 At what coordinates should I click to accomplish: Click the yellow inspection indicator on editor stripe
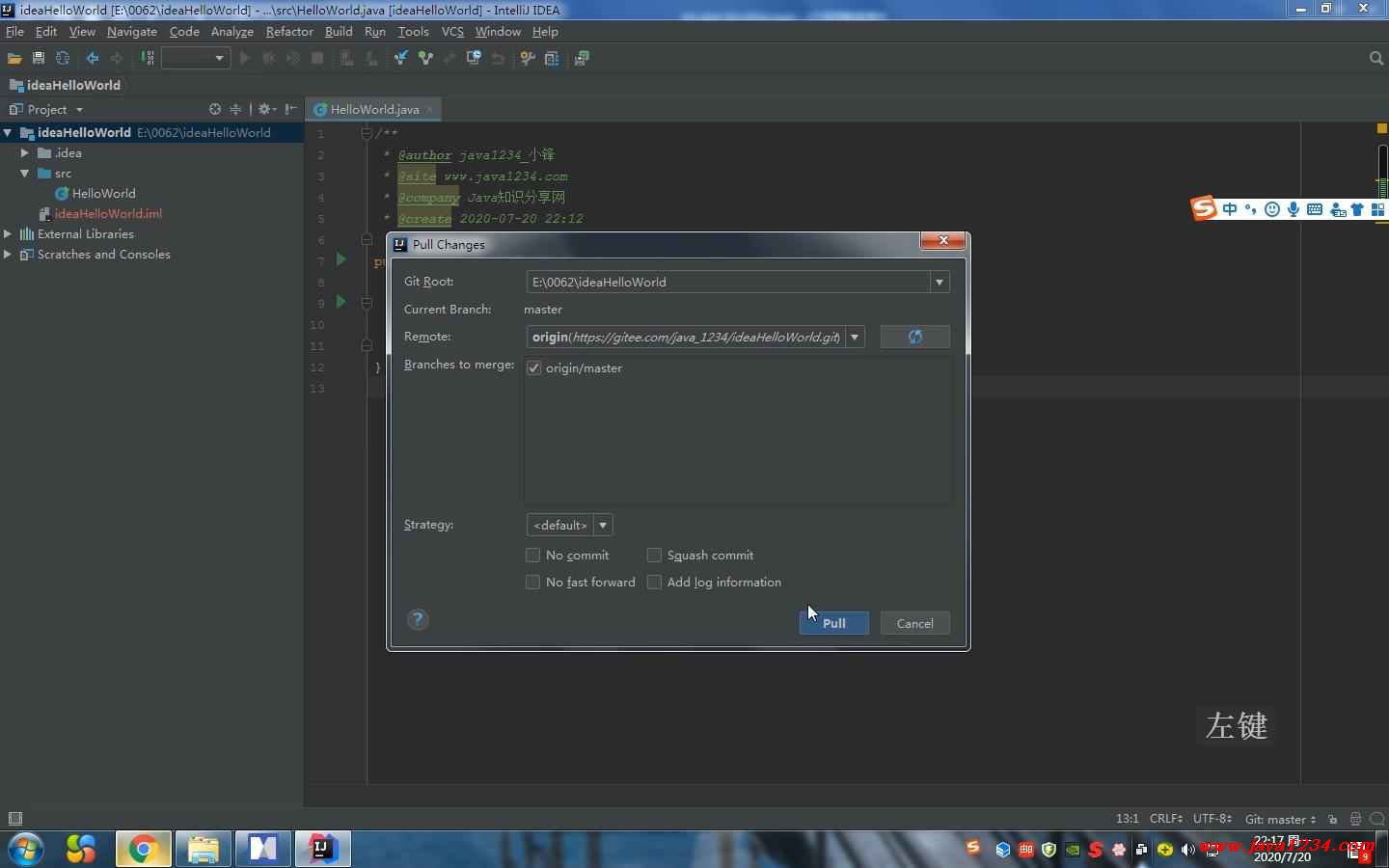tap(1381, 128)
